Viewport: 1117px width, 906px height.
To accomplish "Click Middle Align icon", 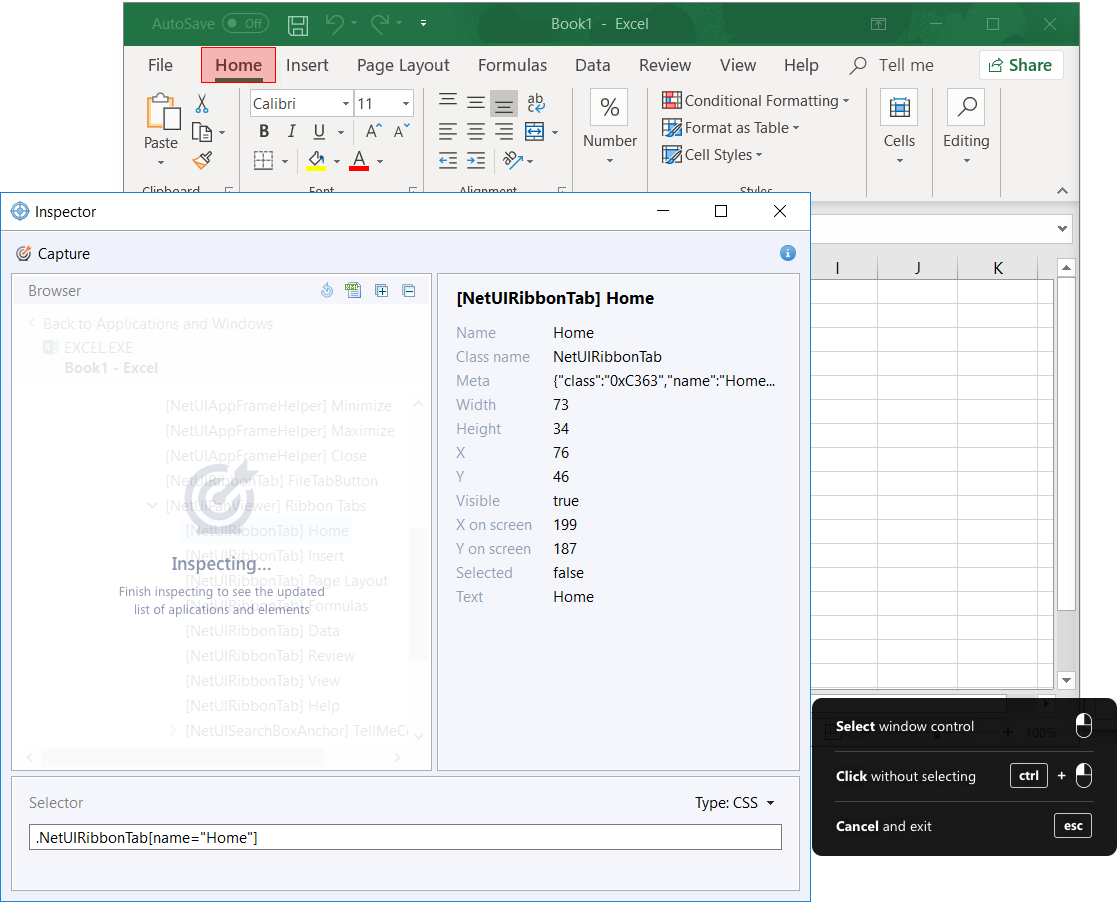I will point(476,103).
